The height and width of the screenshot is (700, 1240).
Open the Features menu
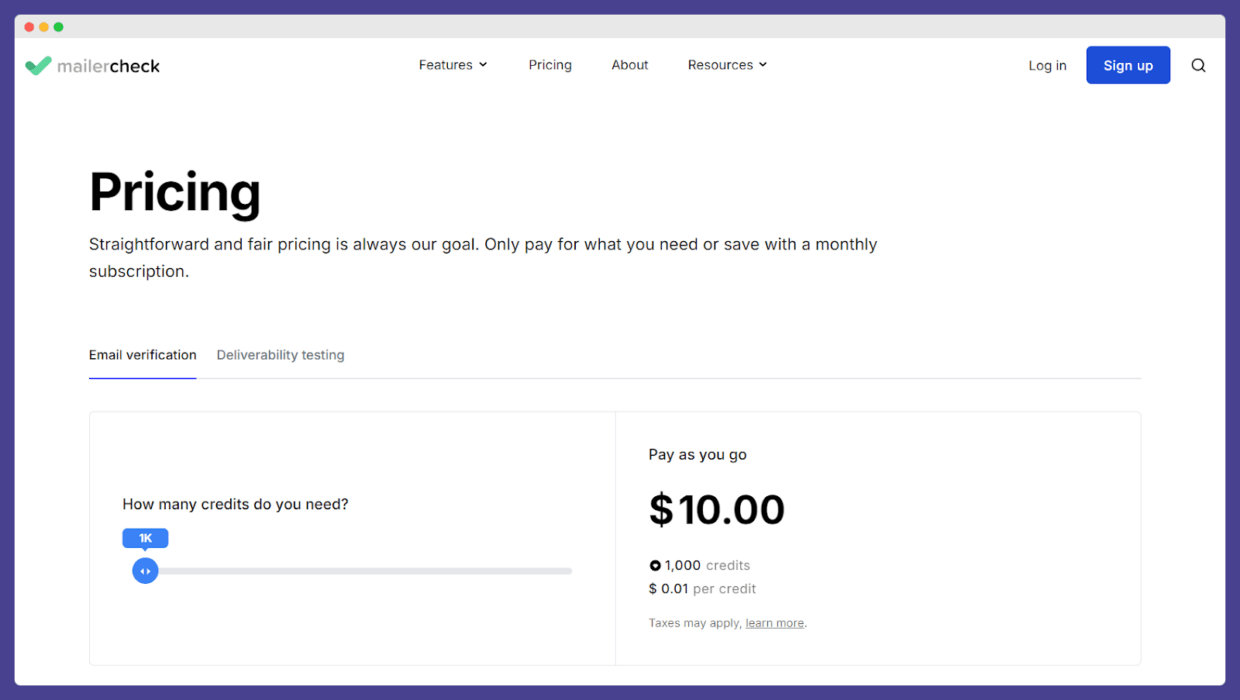[445, 65]
